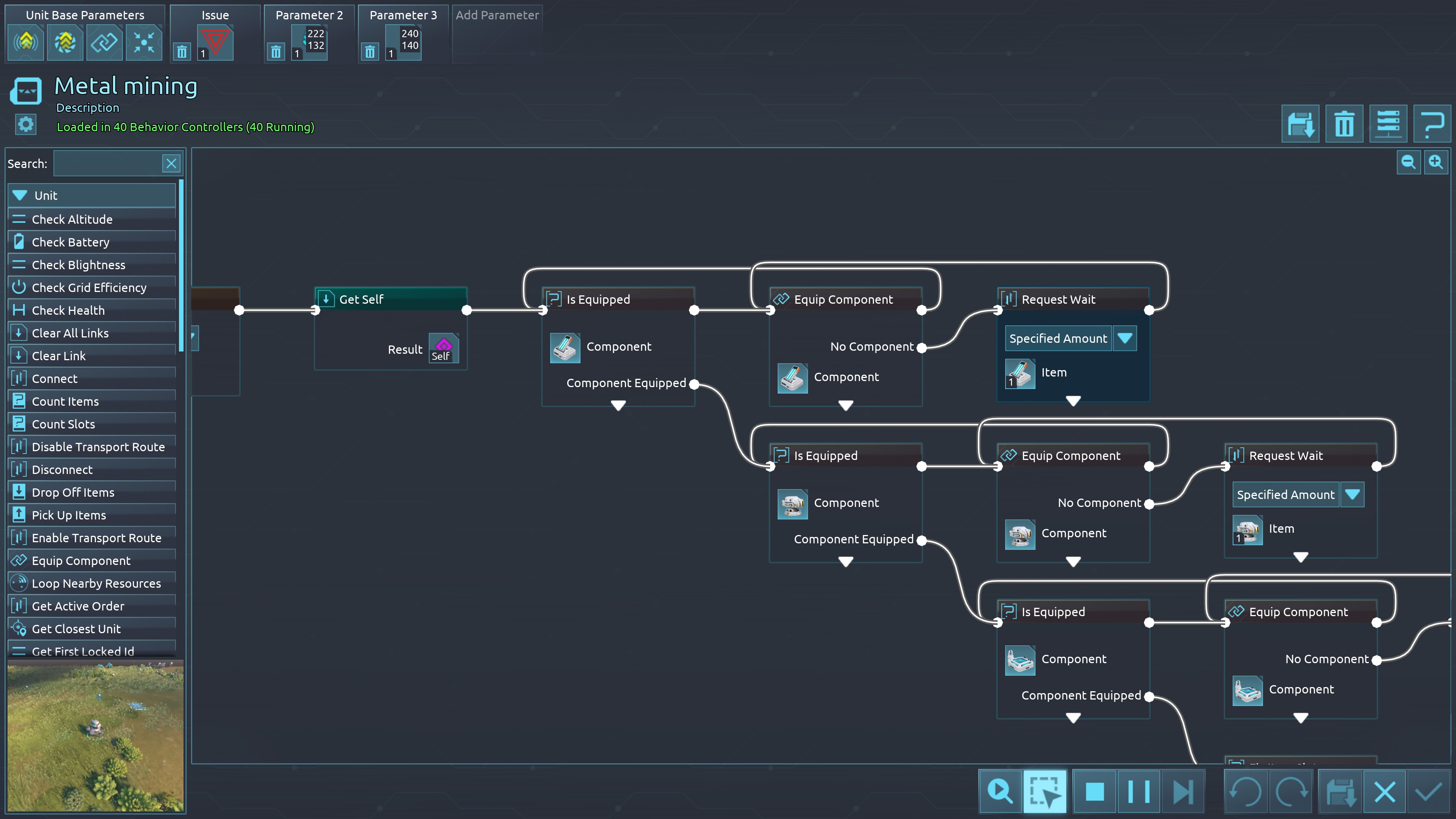Pause the behavior execution
The image size is (1456, 819).
click(x=1138, y=791)
